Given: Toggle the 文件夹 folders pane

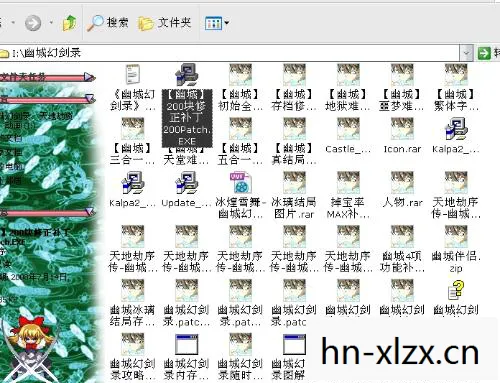Looking at the screenshot, I should pos(164,23).
